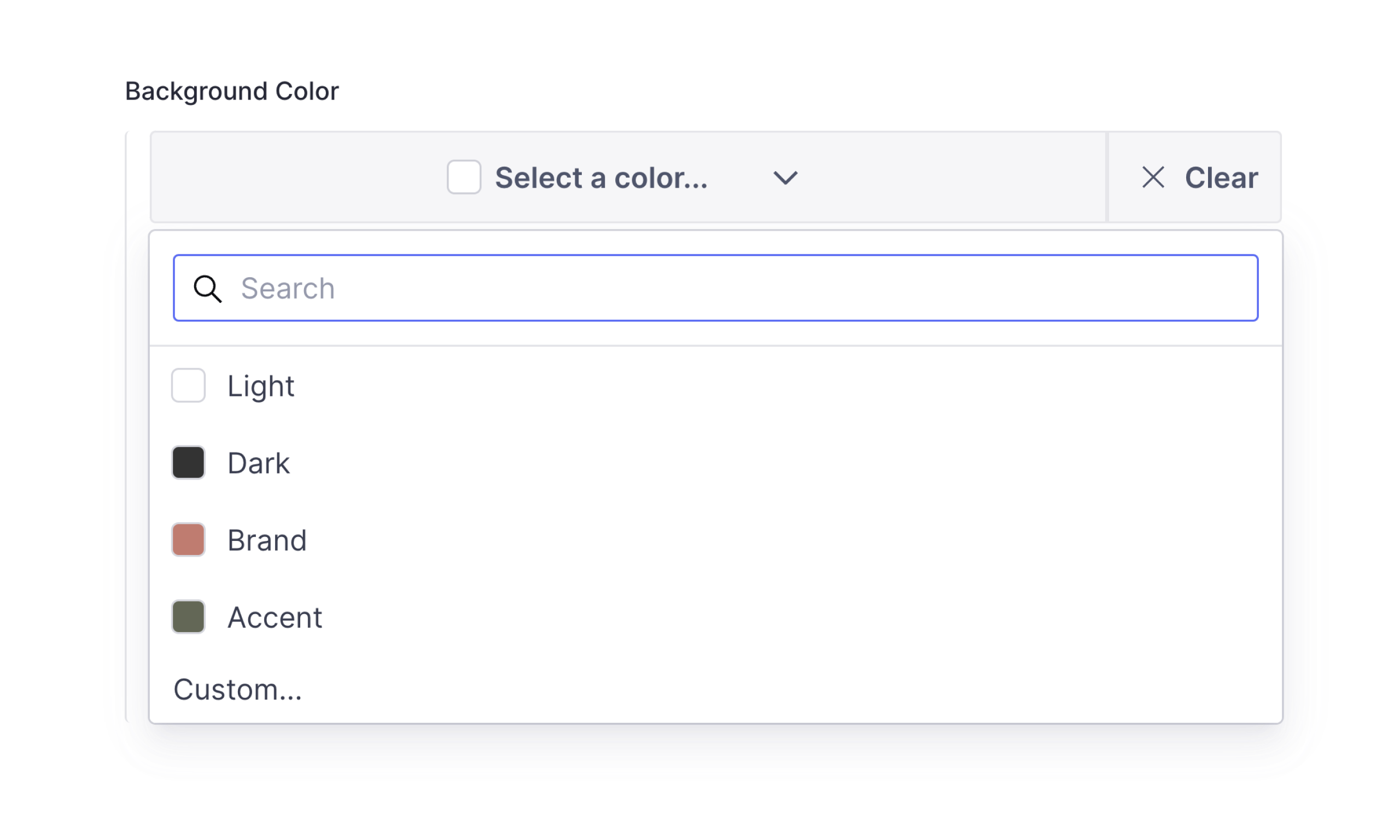Viewport: 1400px width, 840px height.
Task: Click the Select a color... text
Action: (x=601, y=178)
